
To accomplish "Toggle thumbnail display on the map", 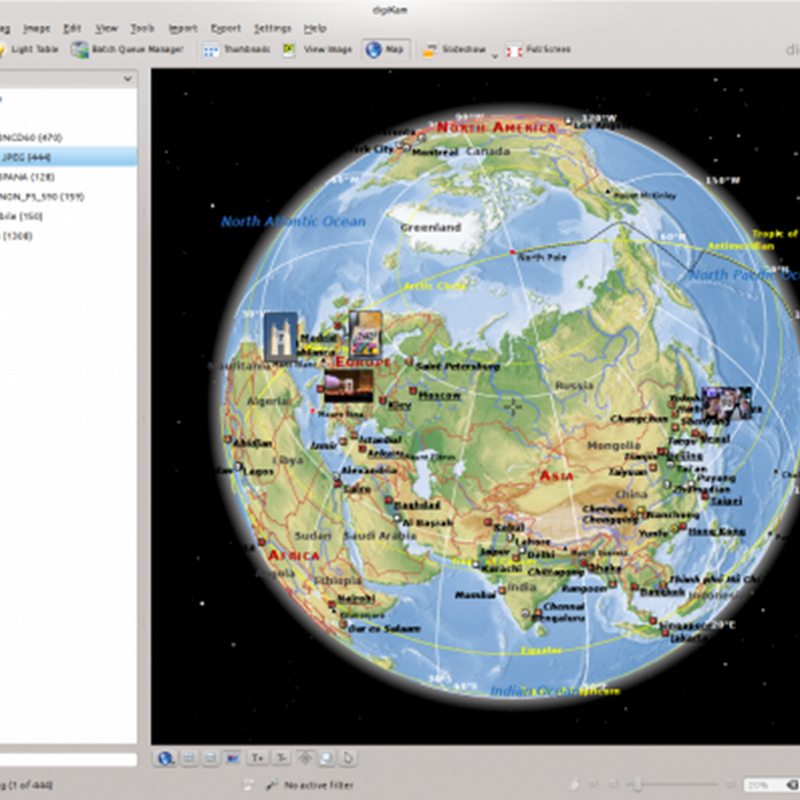I will click(x=232, y=758).
